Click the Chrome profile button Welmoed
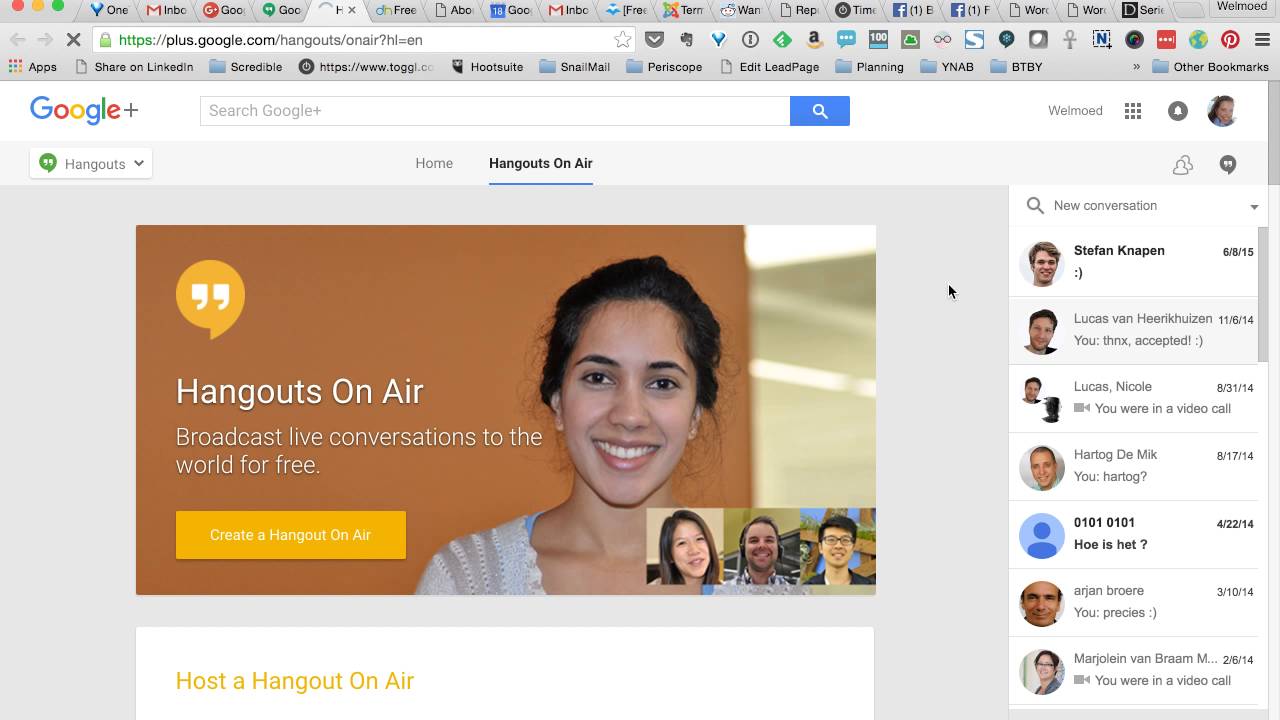1280x720 pixels. 1241,7
